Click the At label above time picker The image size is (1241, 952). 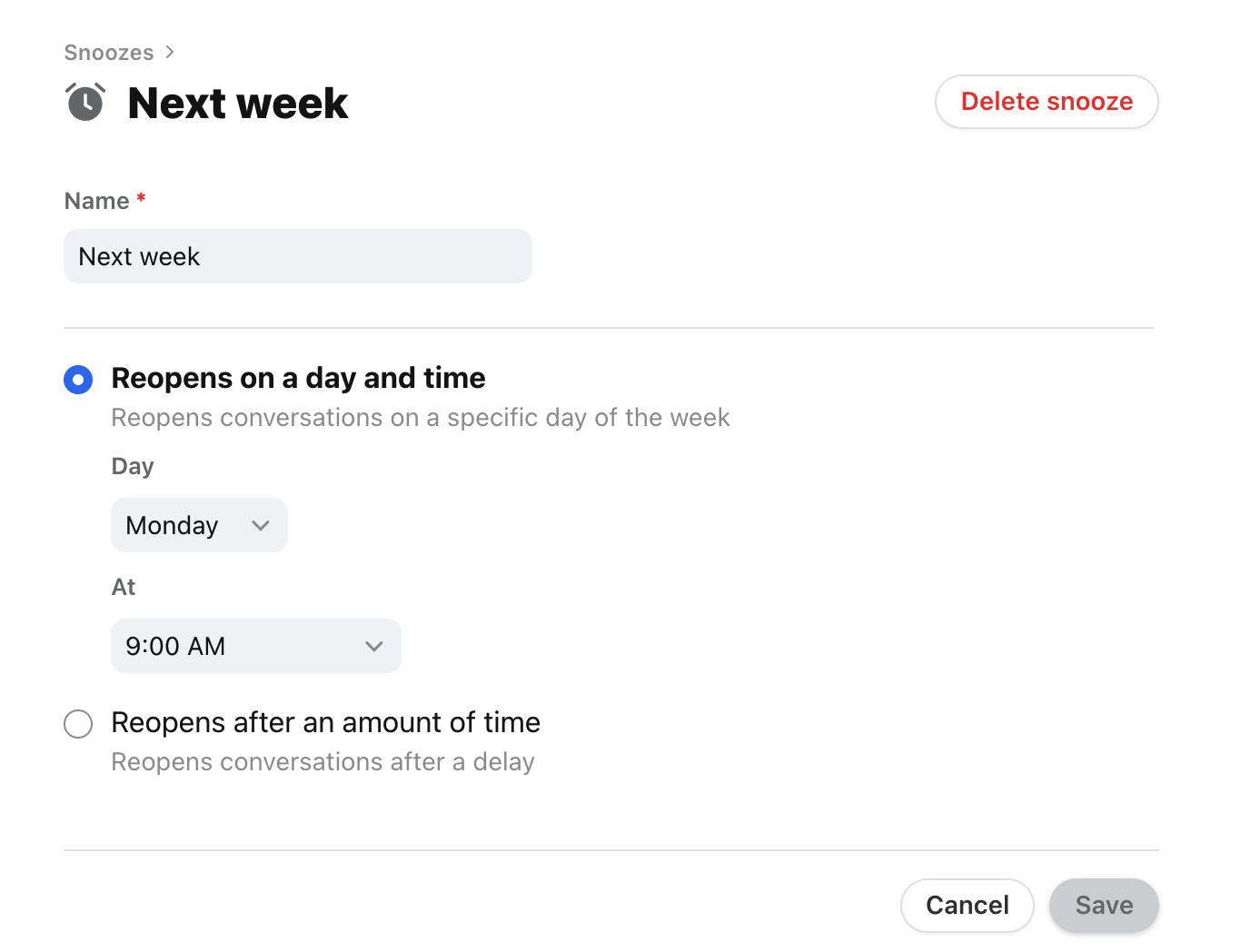tap(124, 587)
